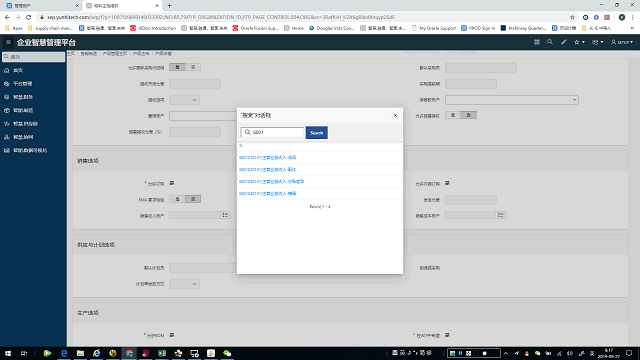Screen dimensions: 640x360
Task: Toggle the 允许BOM checkbox
Action: pyautogui.click(x=172, y=335)
